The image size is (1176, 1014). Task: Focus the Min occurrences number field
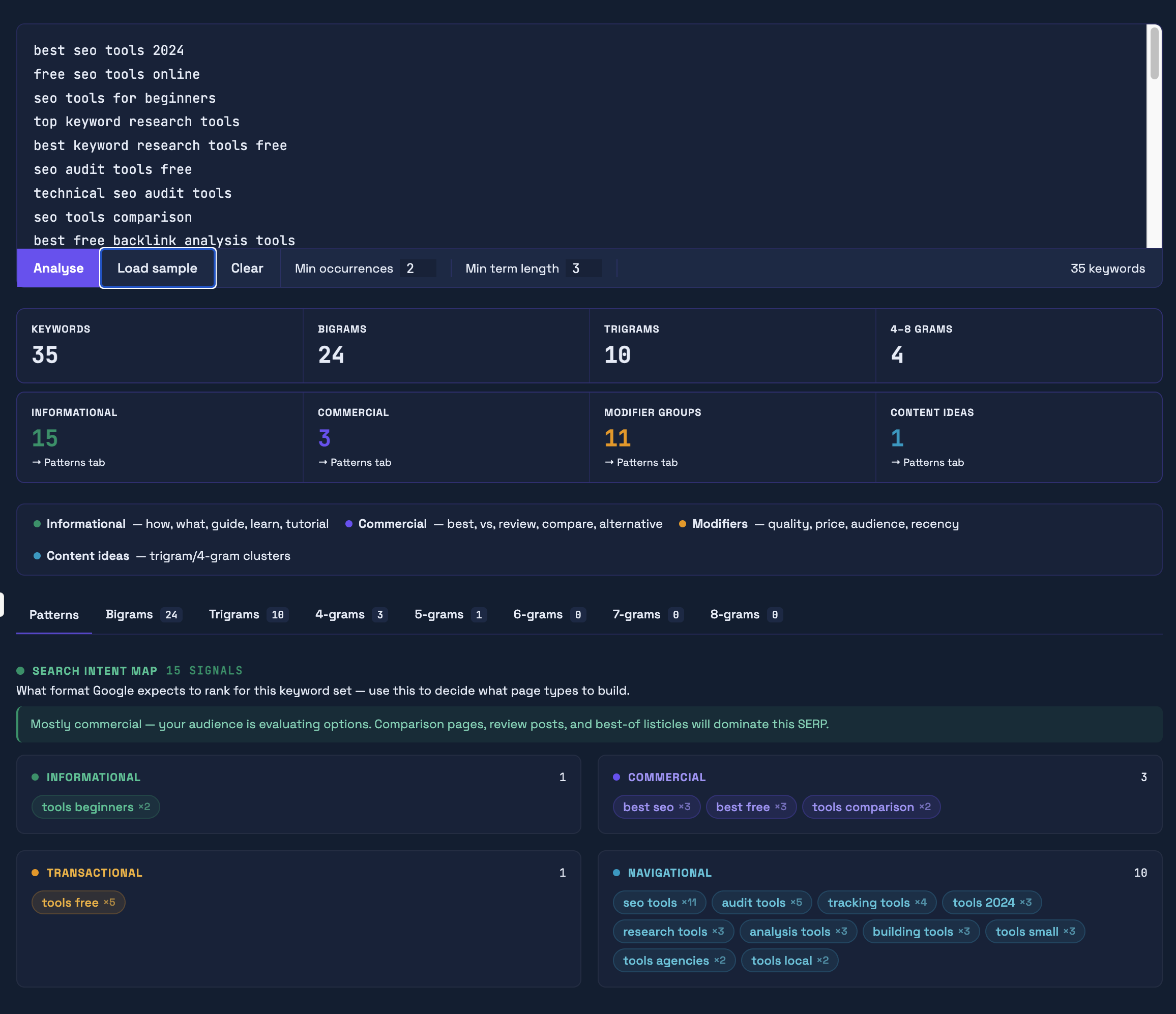pos(417,269)
